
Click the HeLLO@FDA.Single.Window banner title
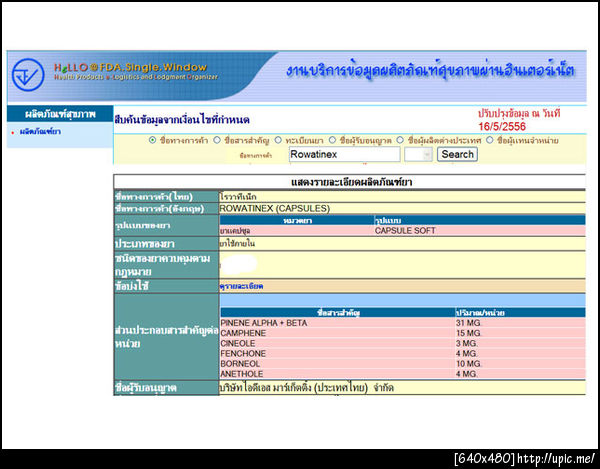tap(130, 68)
